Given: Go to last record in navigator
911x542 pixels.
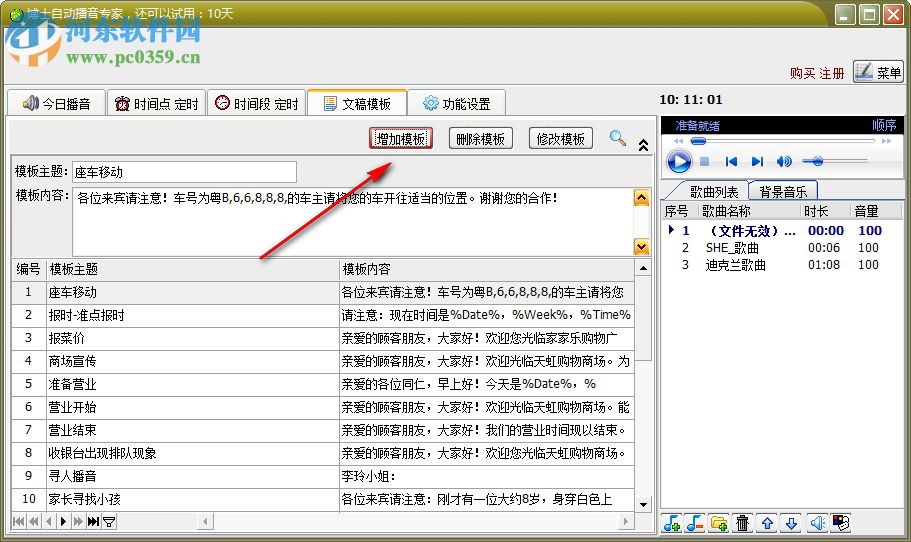Looking at the screenshot, I should pyautogui.click(x=93, y=521).
